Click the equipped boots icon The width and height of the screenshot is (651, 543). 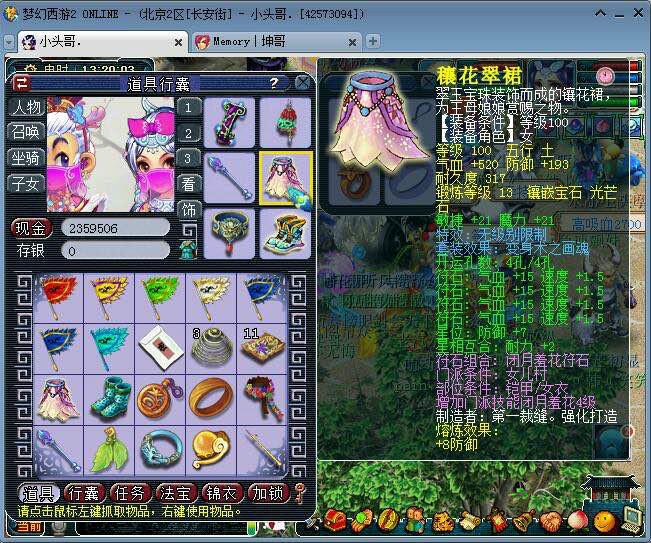(286, 231)
